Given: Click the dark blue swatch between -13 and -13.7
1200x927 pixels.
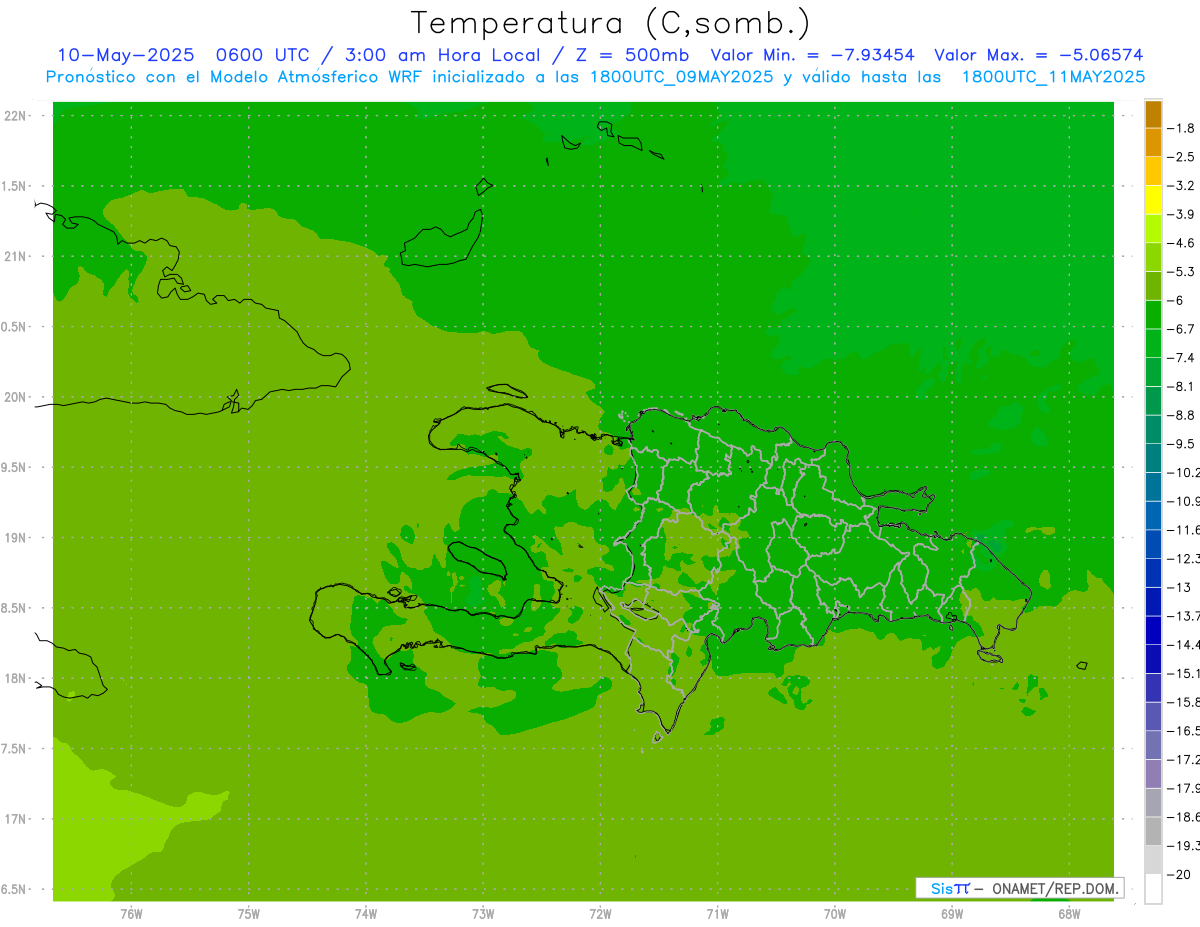Looking at the screenshot, I should pyautogui.click(x=1153, y=602).
